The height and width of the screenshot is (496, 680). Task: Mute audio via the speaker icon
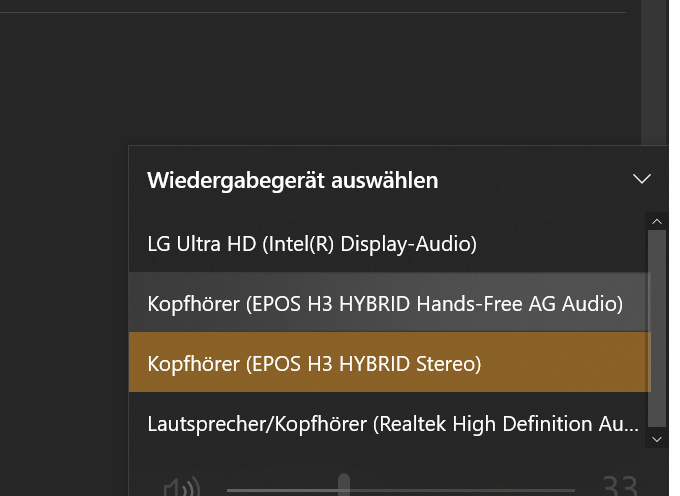pyautogui.click(x=181, y=488)
